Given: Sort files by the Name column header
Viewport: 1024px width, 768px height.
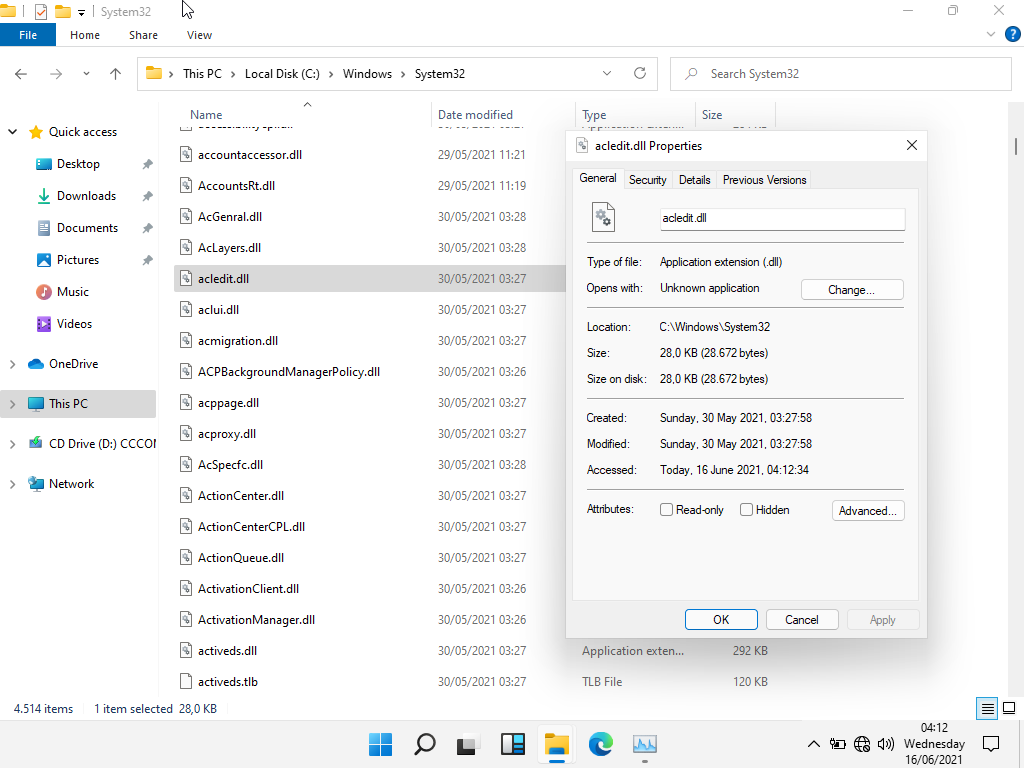Looking at the screenshot, I should click(x=206, y=114).
